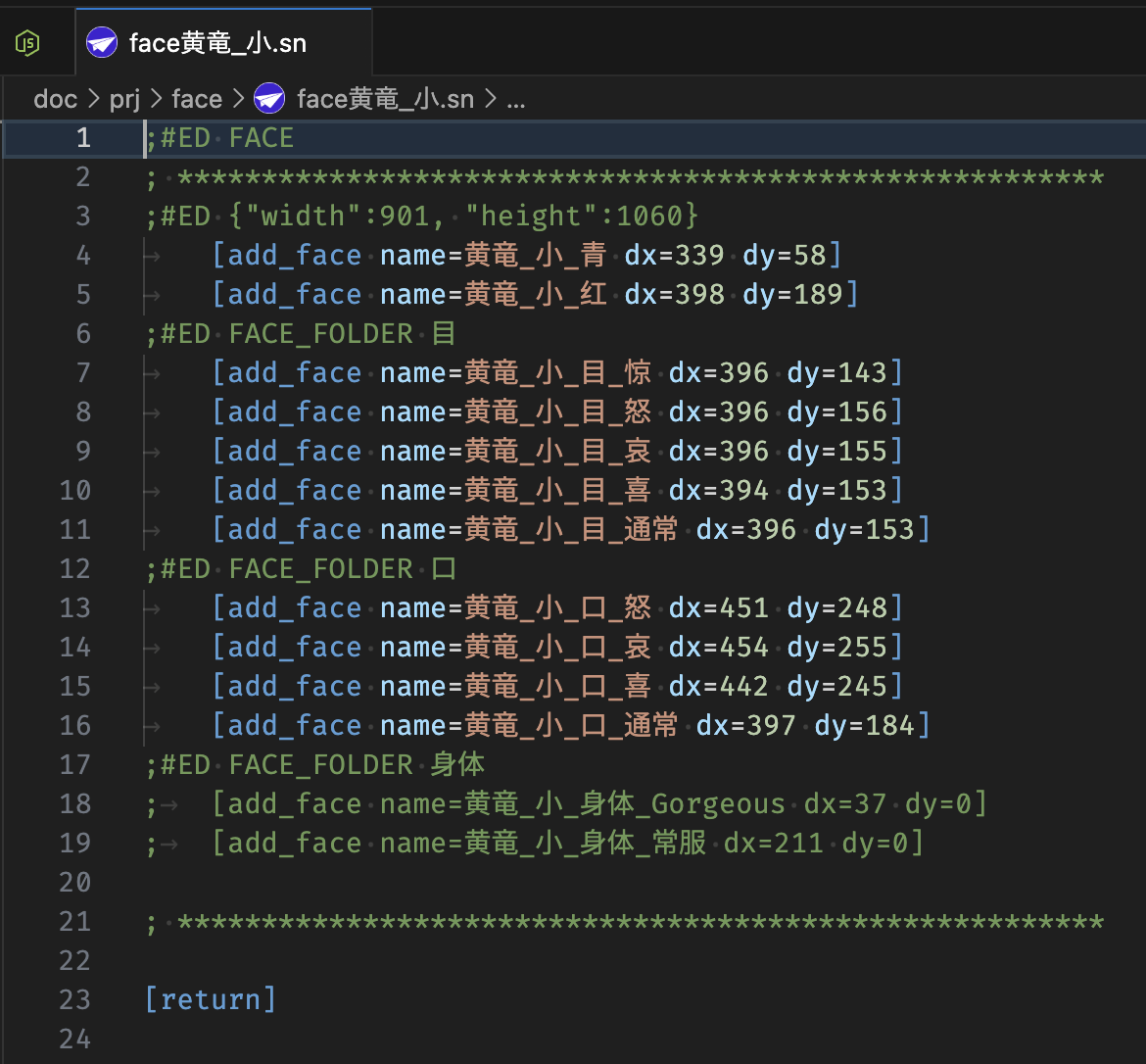1146x1064 pixels.
Task: Click ';#ED FACE_FOLDER 口' comment line
Action: (301, 568)
